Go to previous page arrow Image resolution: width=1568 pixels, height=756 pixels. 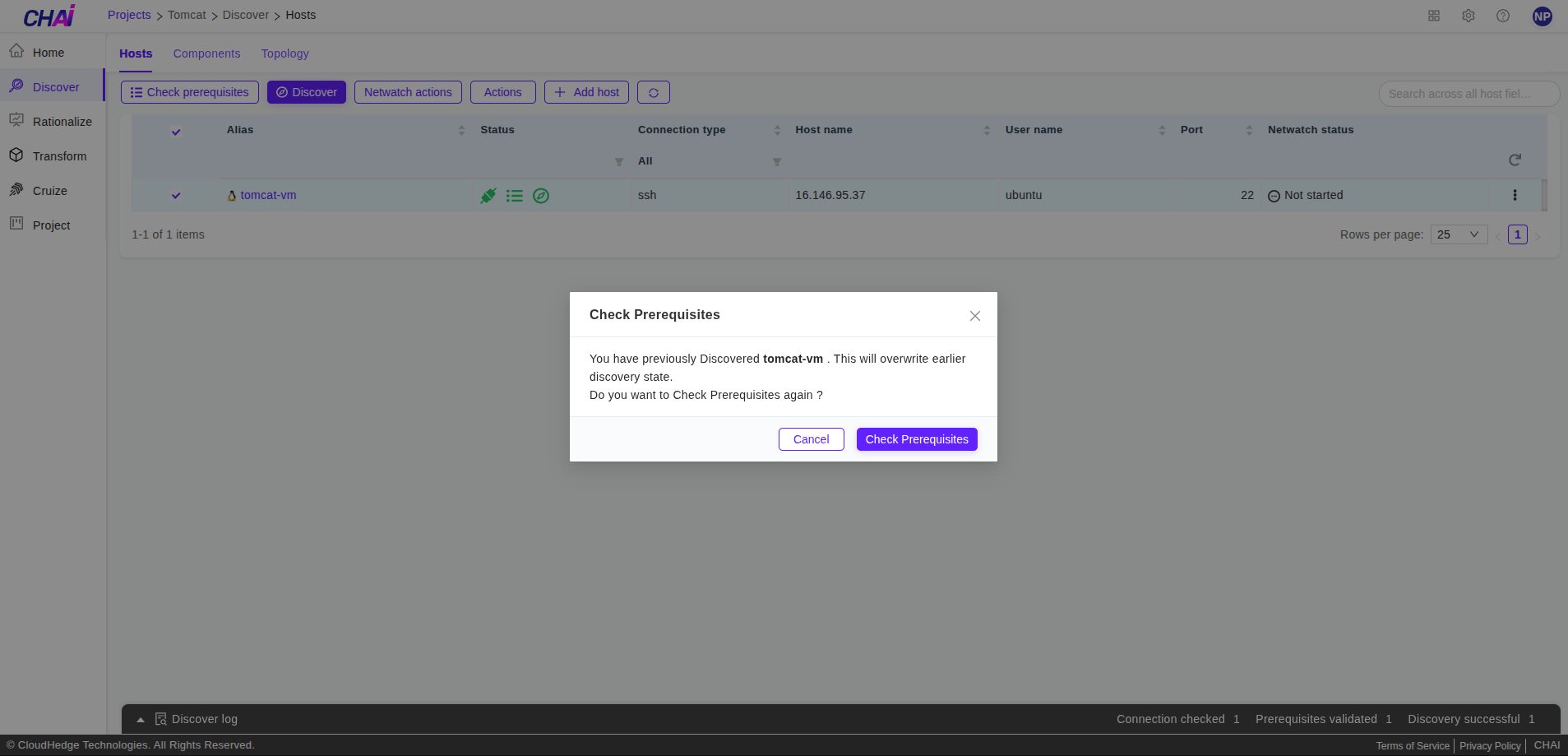tap(1498, 236)
